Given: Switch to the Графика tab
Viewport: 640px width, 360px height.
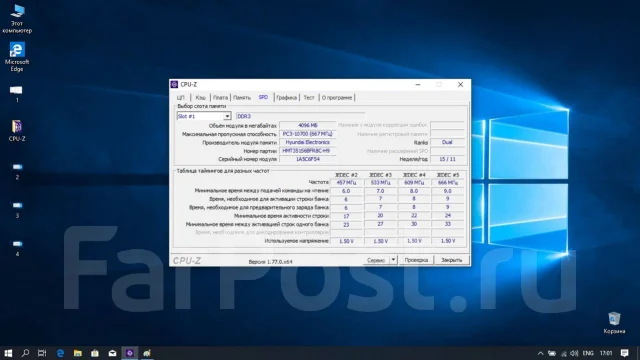Looking at the screenshot, I should 286,98.
